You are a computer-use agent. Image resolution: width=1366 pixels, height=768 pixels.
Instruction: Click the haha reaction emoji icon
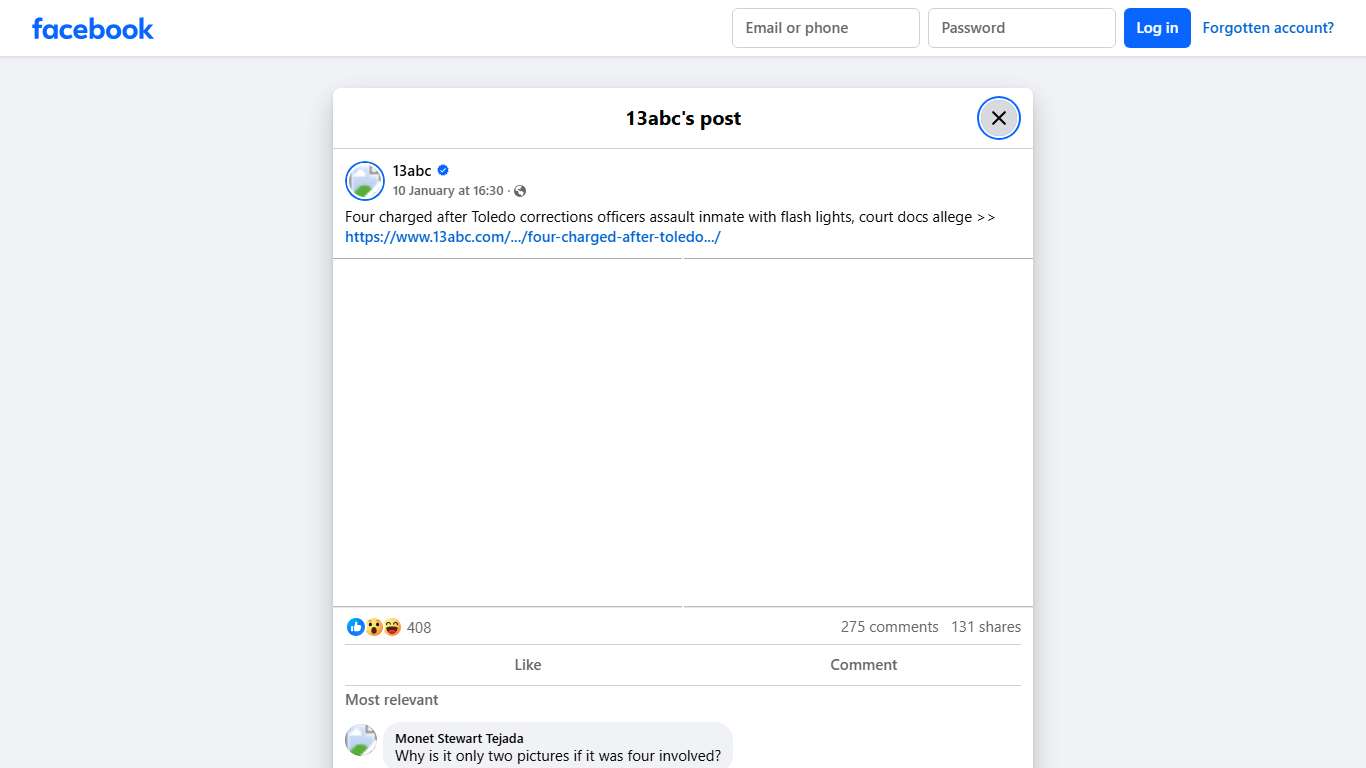[x=392, y=627]
